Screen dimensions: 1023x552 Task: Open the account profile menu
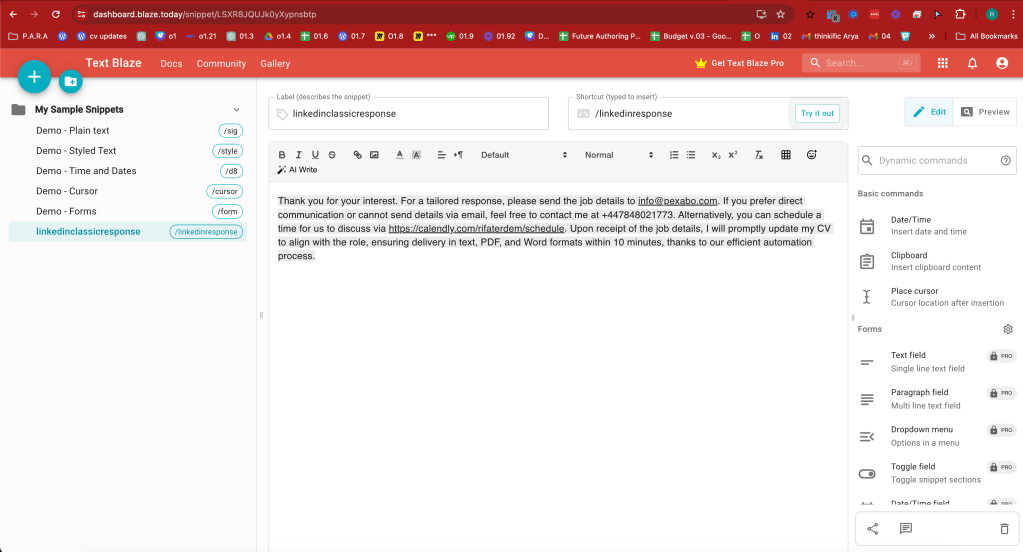click(x=1002, y=63)
